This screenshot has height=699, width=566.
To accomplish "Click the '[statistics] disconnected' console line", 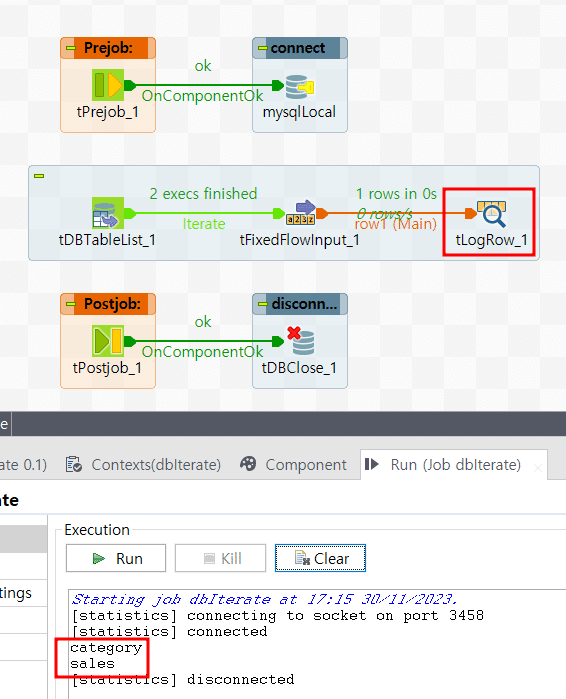I will [183, 680].
